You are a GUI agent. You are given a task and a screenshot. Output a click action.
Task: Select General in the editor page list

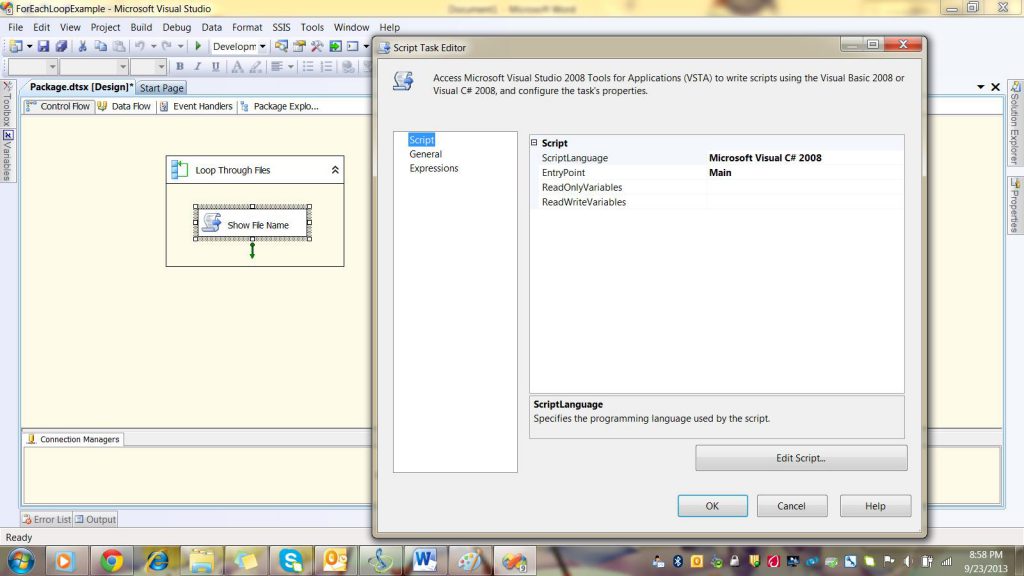coord(425,154)
